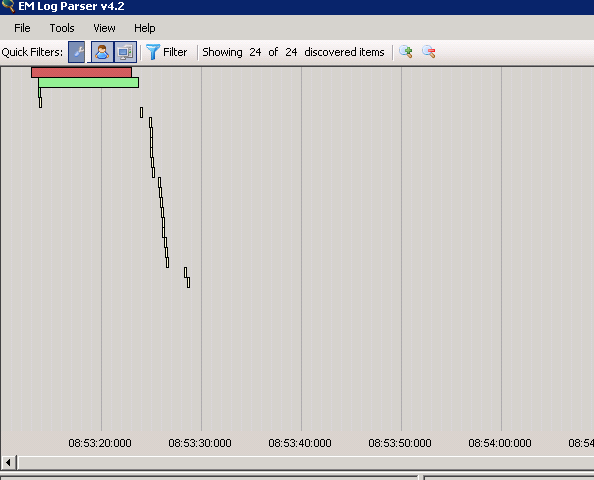Toggle the computer quick filter
Screen dimensions: 594x480
click(125, 52)
